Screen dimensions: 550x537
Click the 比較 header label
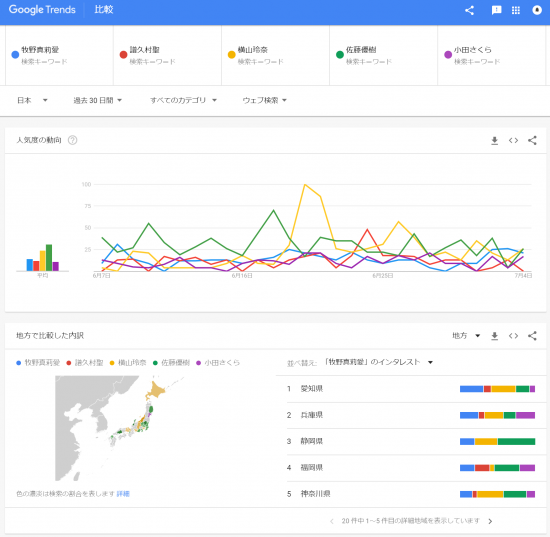104,9
